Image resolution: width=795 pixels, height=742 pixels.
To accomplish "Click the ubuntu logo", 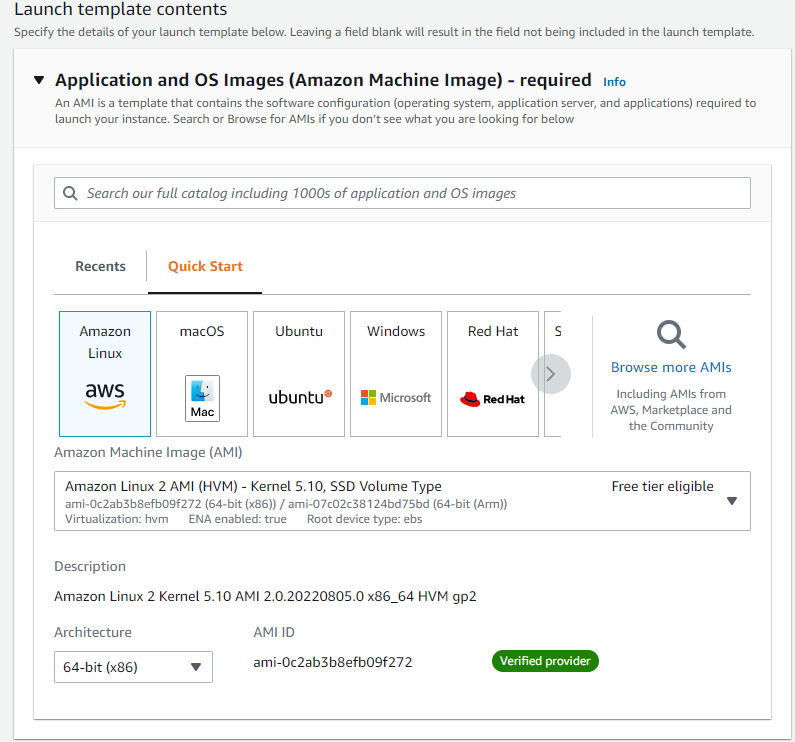I will pos(300,397).
